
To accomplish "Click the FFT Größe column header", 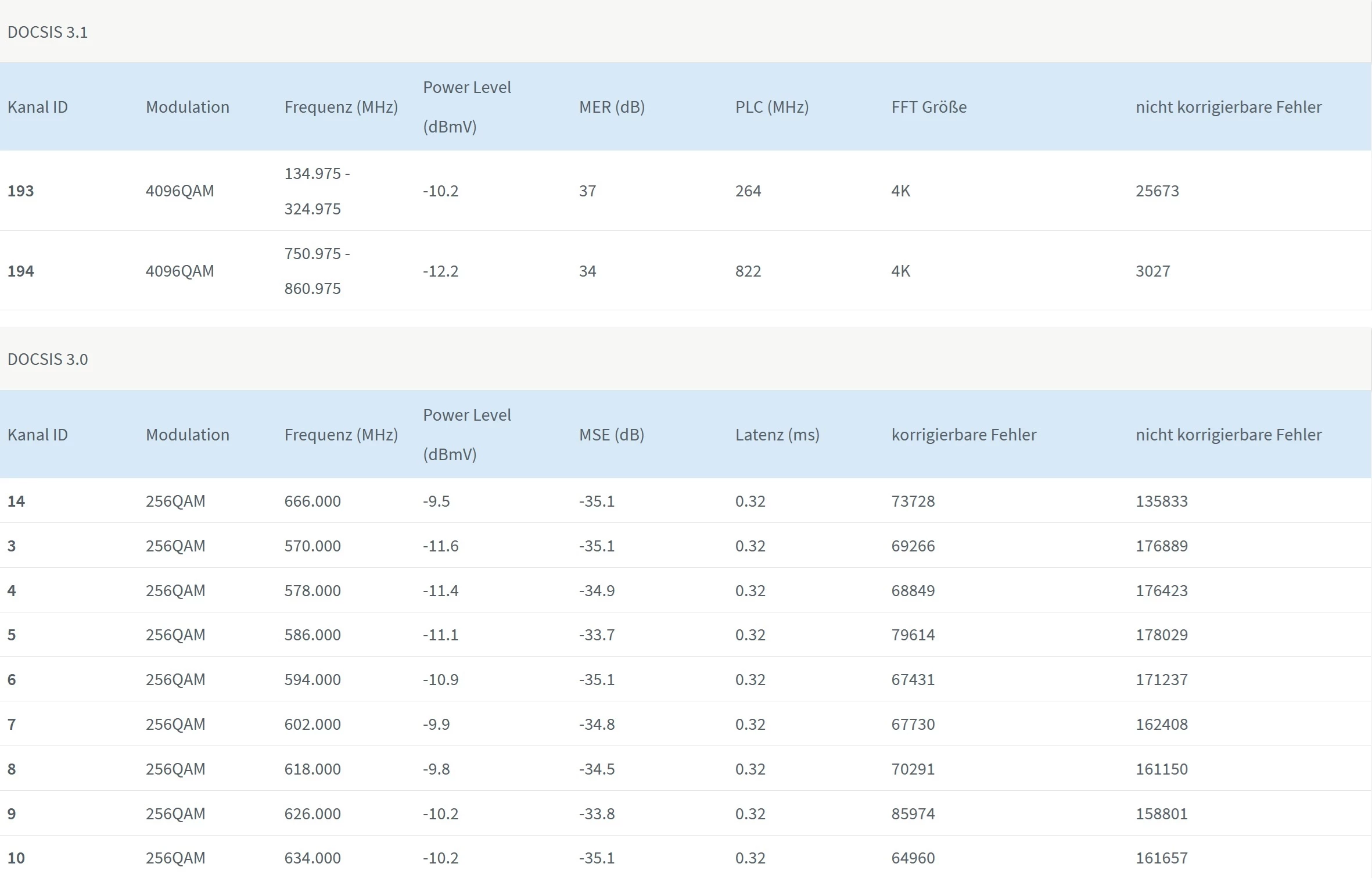I will pyautogui.click(x=929, y=107).
